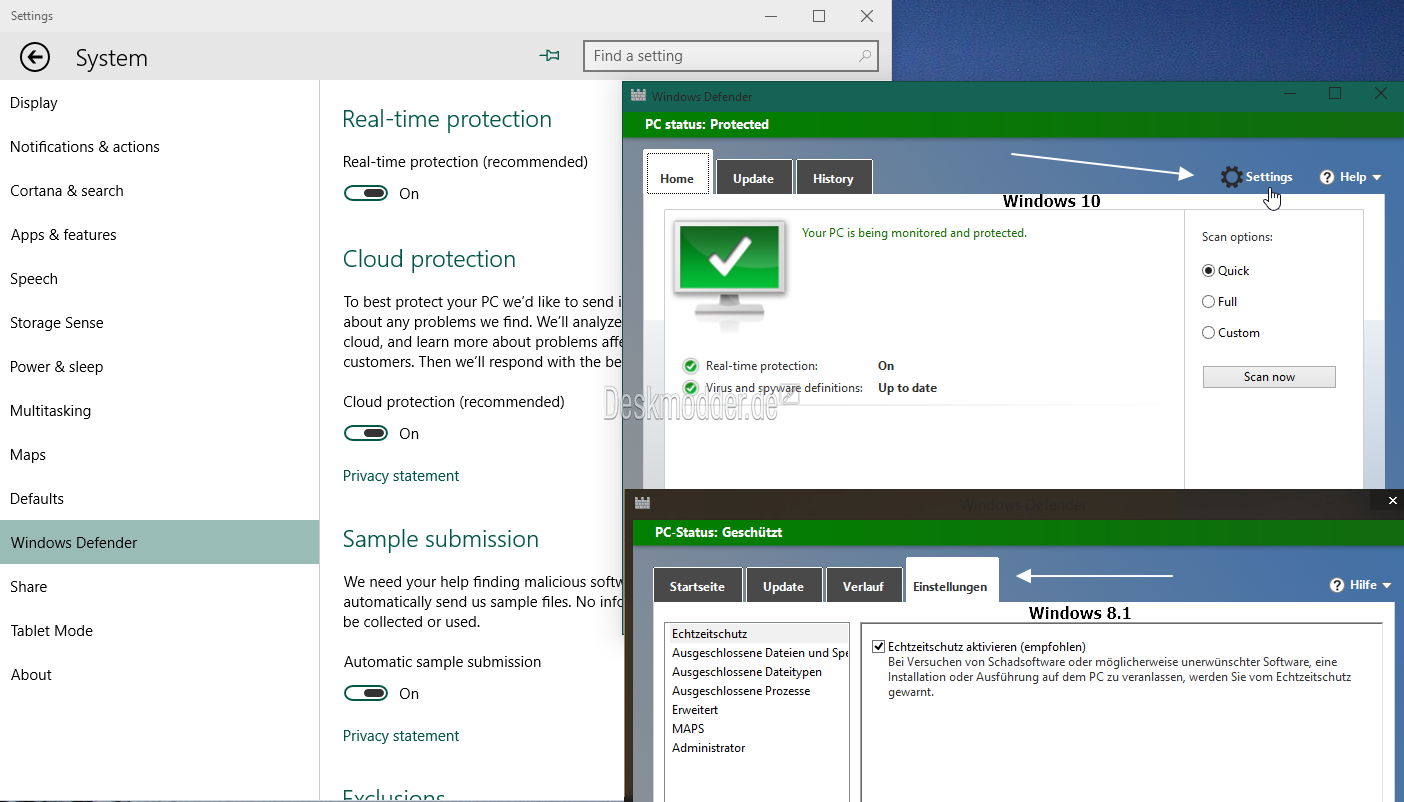This screenshot has height=802, width=1404.
Task: Toggle Real-time protection switch off
Action: [366, 193]
